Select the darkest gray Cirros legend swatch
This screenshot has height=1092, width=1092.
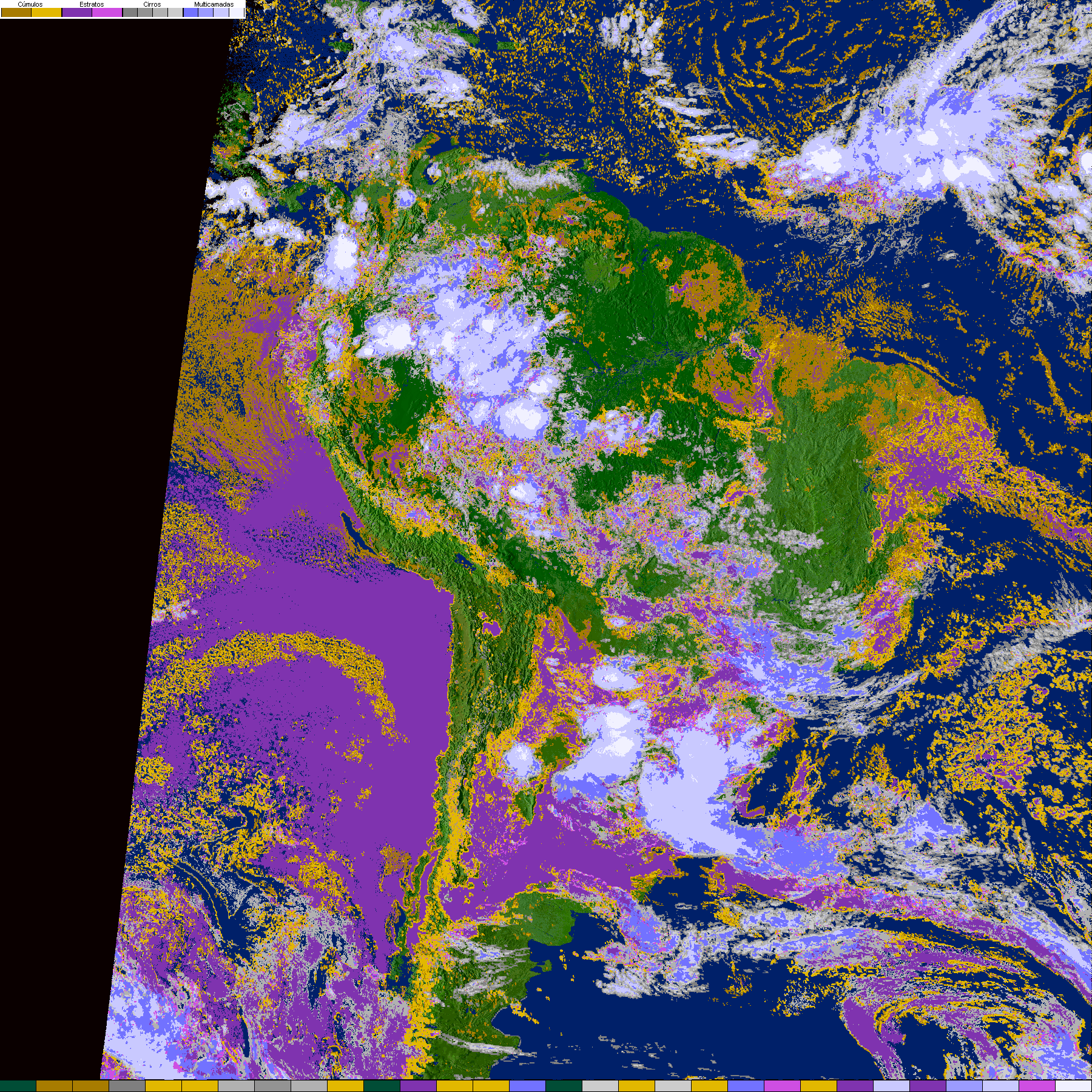(130, 12)
